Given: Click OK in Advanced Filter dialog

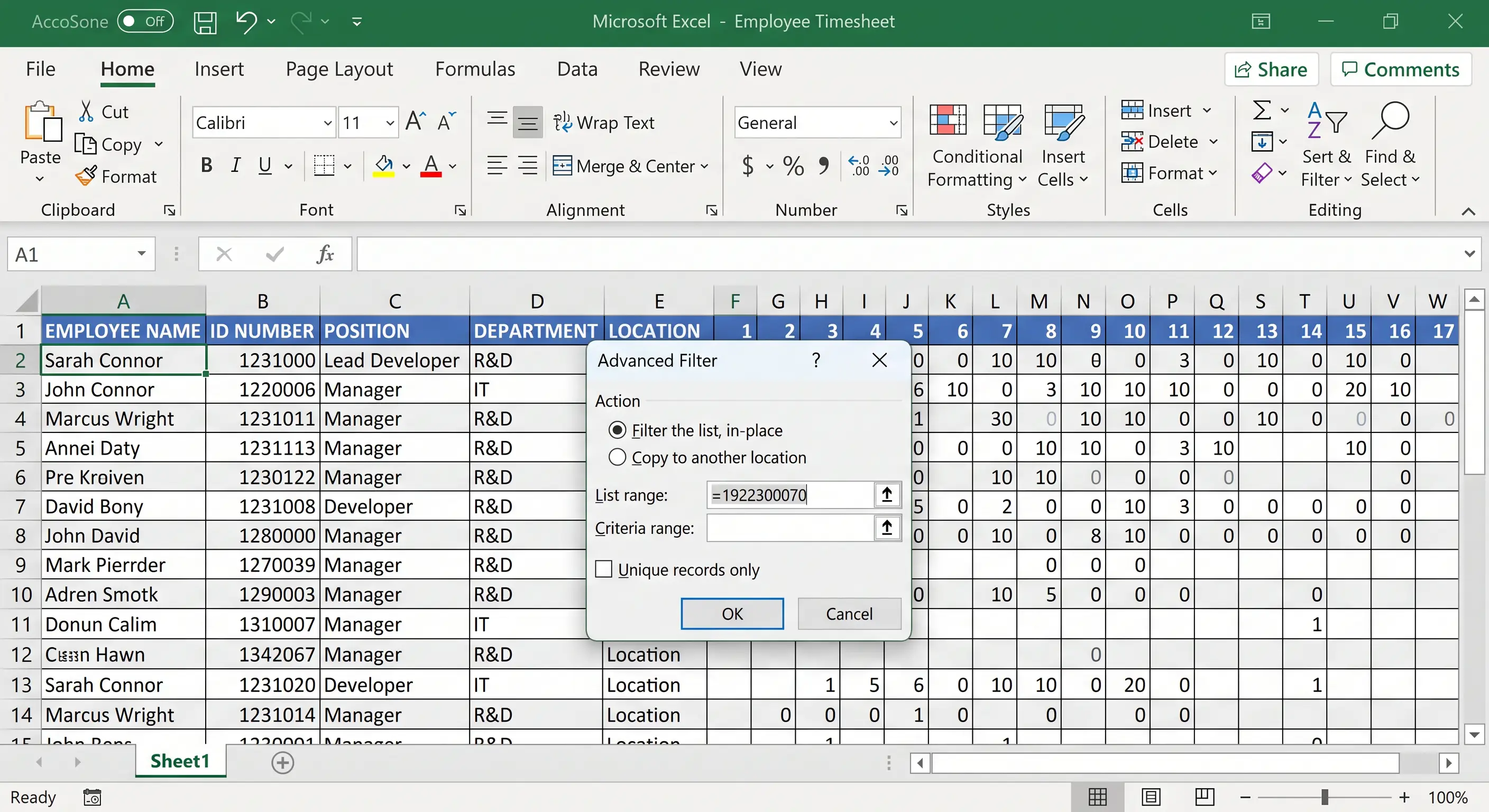Looking at the screenshot, I should point(732,613).
